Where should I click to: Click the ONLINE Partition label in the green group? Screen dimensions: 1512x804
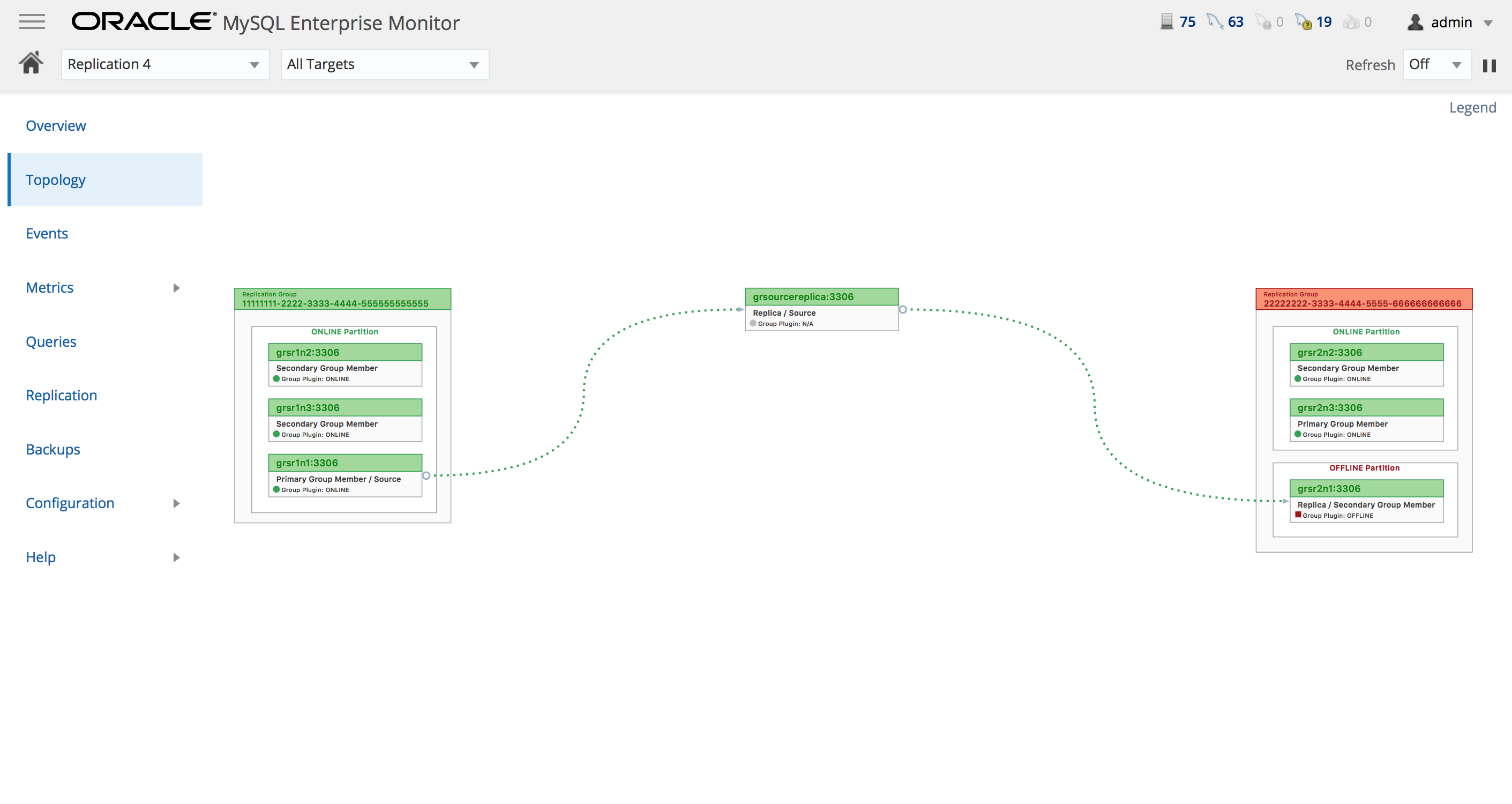coord(345,332)
